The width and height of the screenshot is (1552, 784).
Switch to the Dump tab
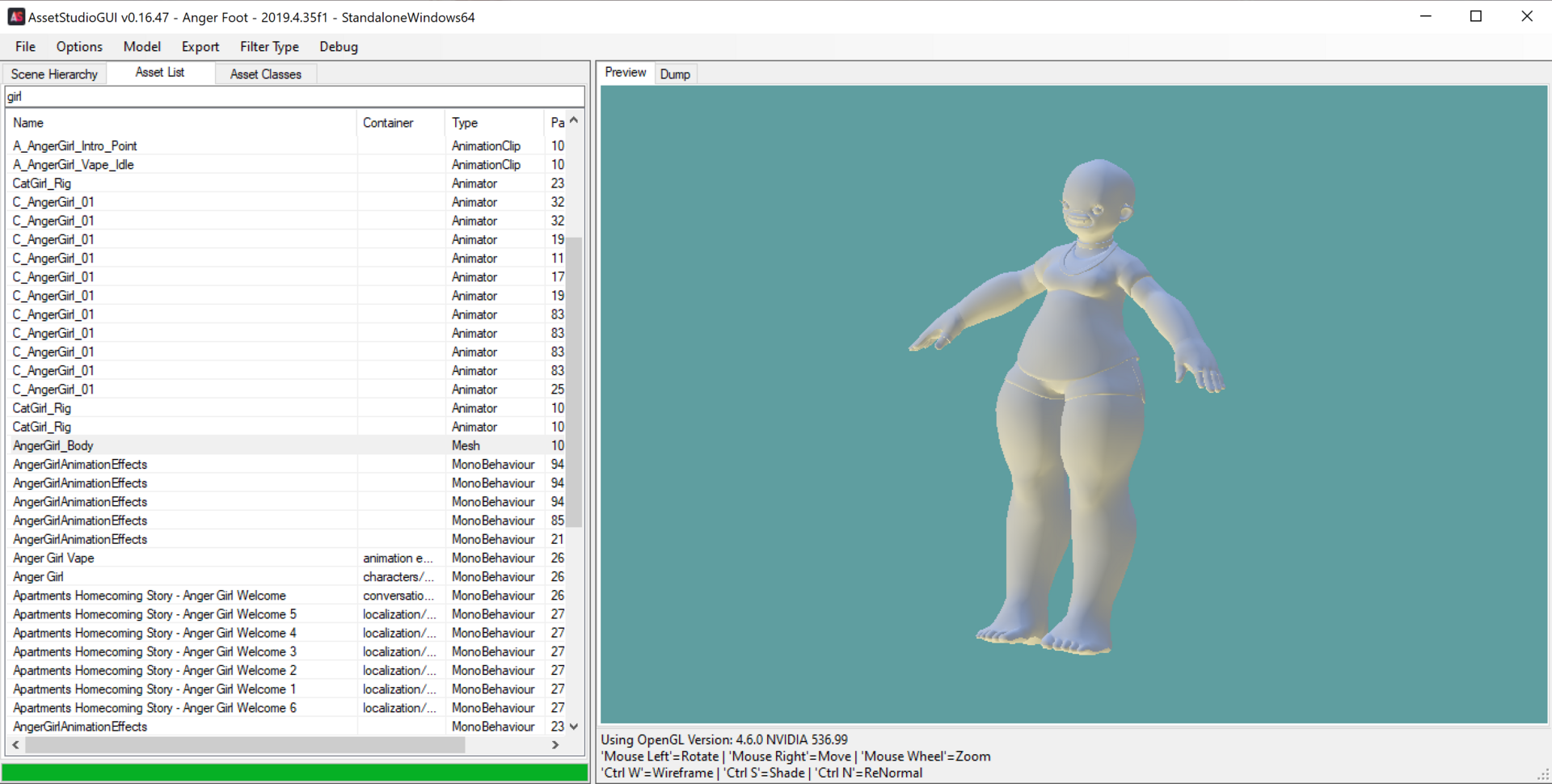pyautogui.click(x=675, y=74)
